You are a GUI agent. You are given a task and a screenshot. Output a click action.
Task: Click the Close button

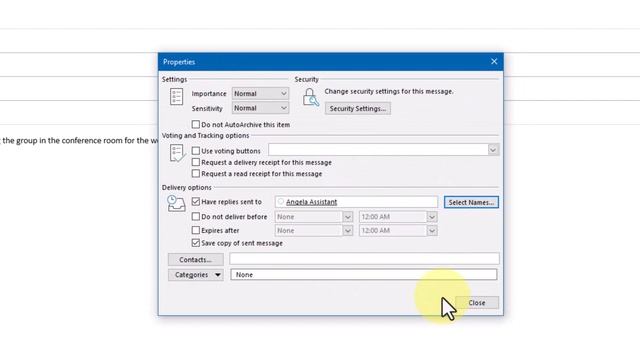(x=477, y=303)
